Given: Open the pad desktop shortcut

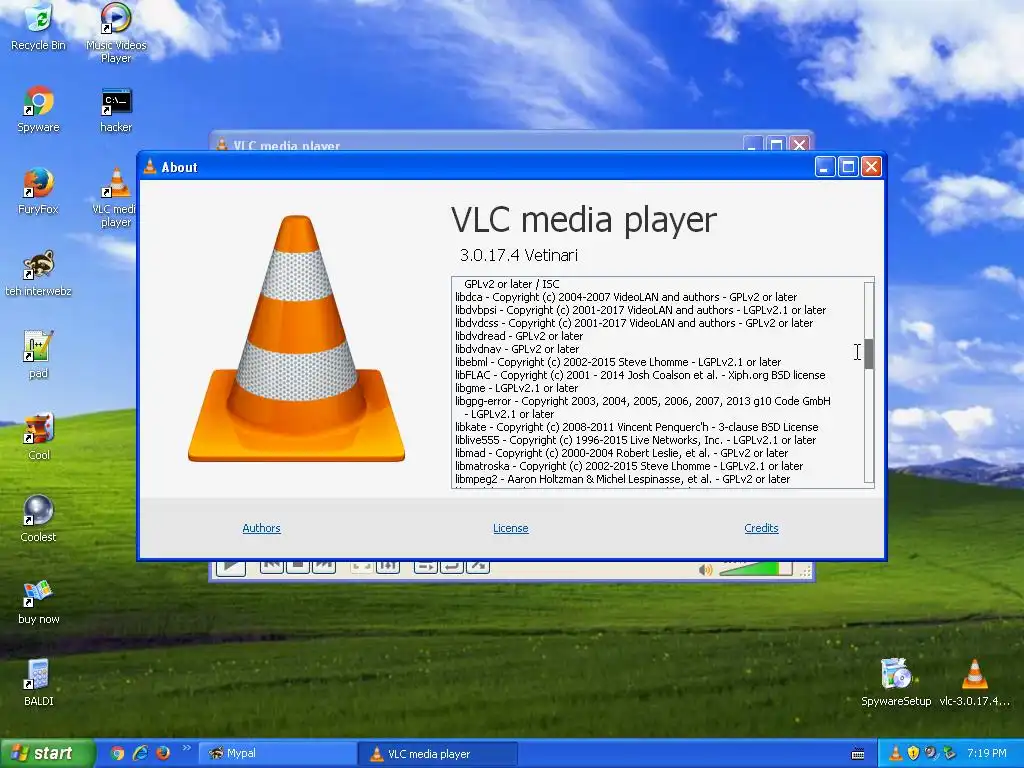Looking at the screenshot, I should click(38, 355).
